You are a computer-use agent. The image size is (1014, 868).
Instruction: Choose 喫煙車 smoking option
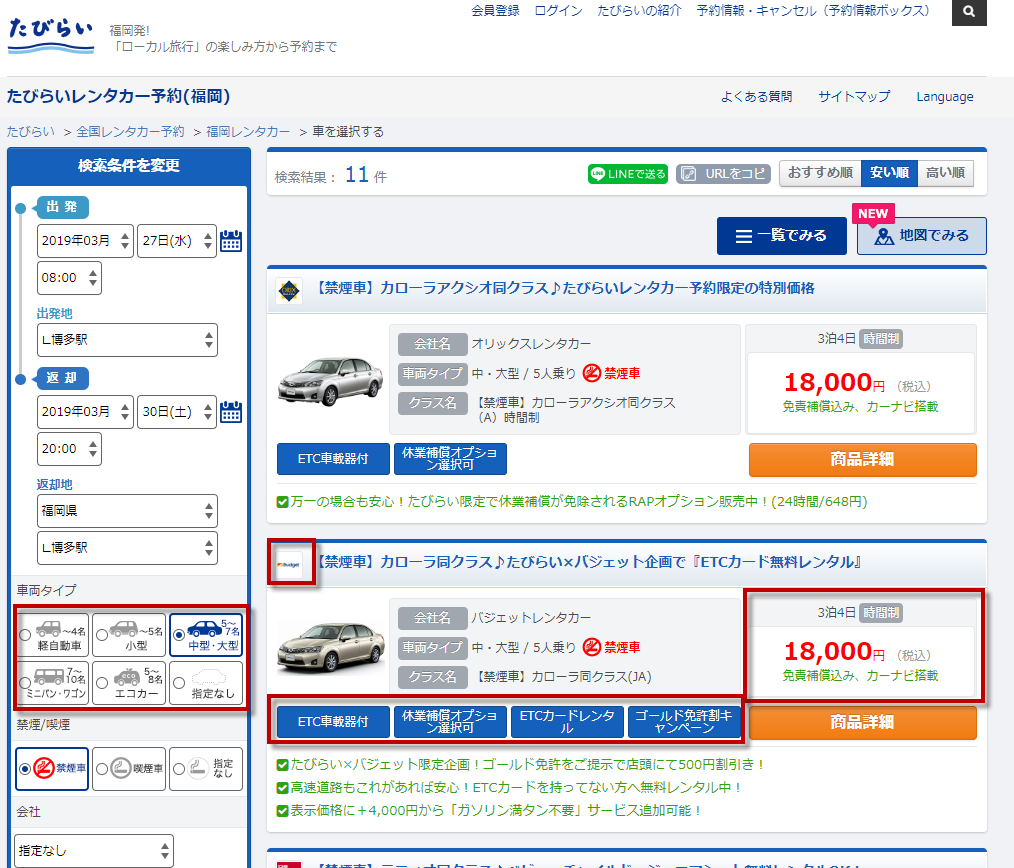tap(129, 769)
